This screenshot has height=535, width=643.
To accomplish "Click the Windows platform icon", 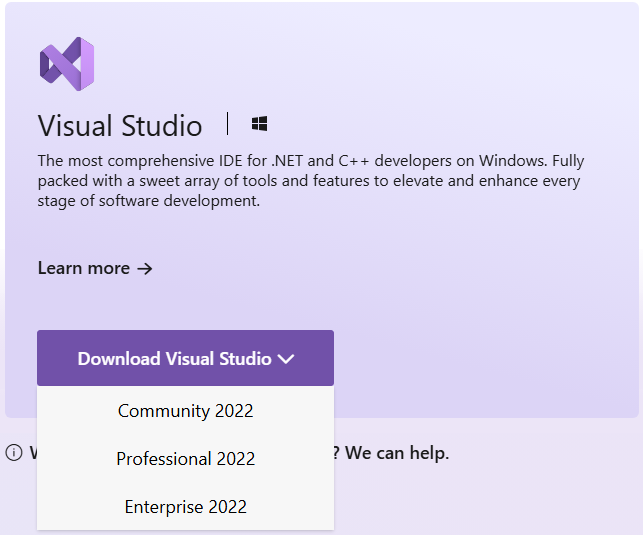I will coord(260,125).
